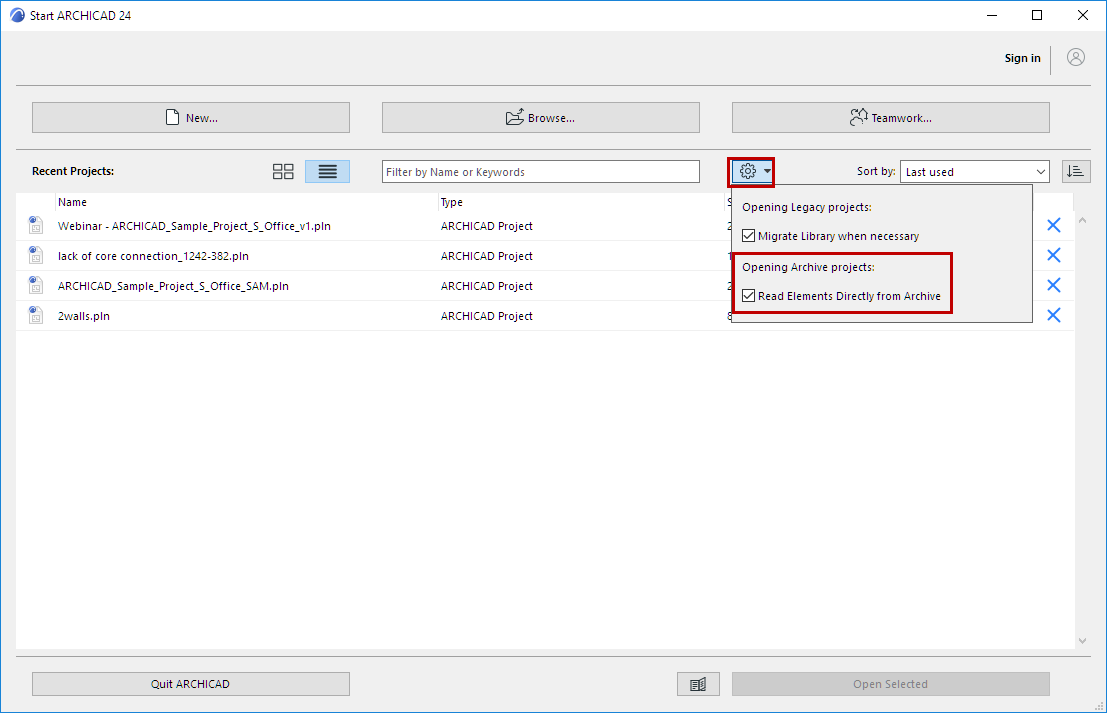
Task: Click the Sign in link
Action: pos(1022,58)
